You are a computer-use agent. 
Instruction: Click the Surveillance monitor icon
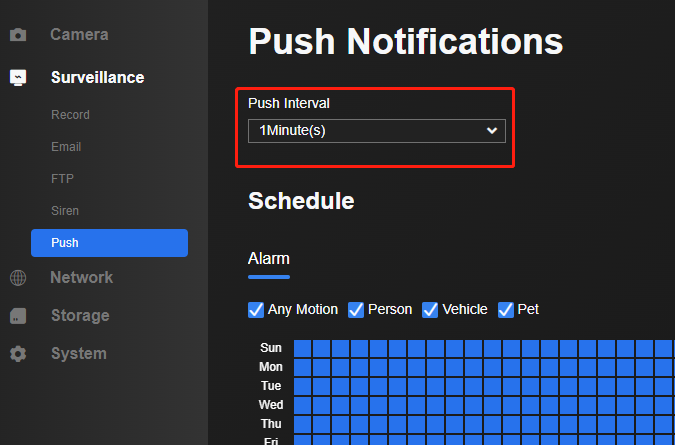pyautogui.click(x=18, y=77)
